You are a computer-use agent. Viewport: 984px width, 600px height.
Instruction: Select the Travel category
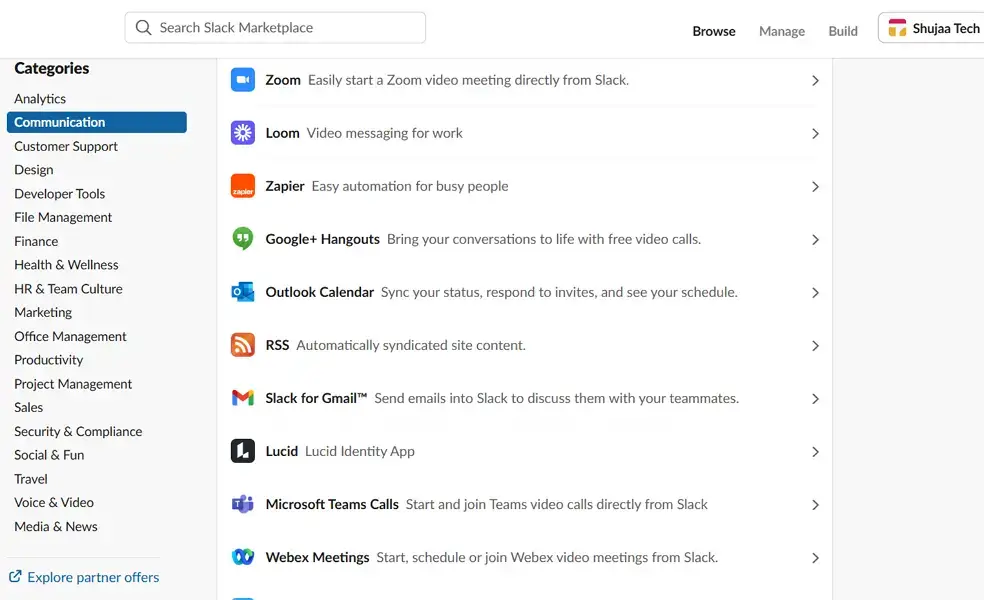pos(31,479)
